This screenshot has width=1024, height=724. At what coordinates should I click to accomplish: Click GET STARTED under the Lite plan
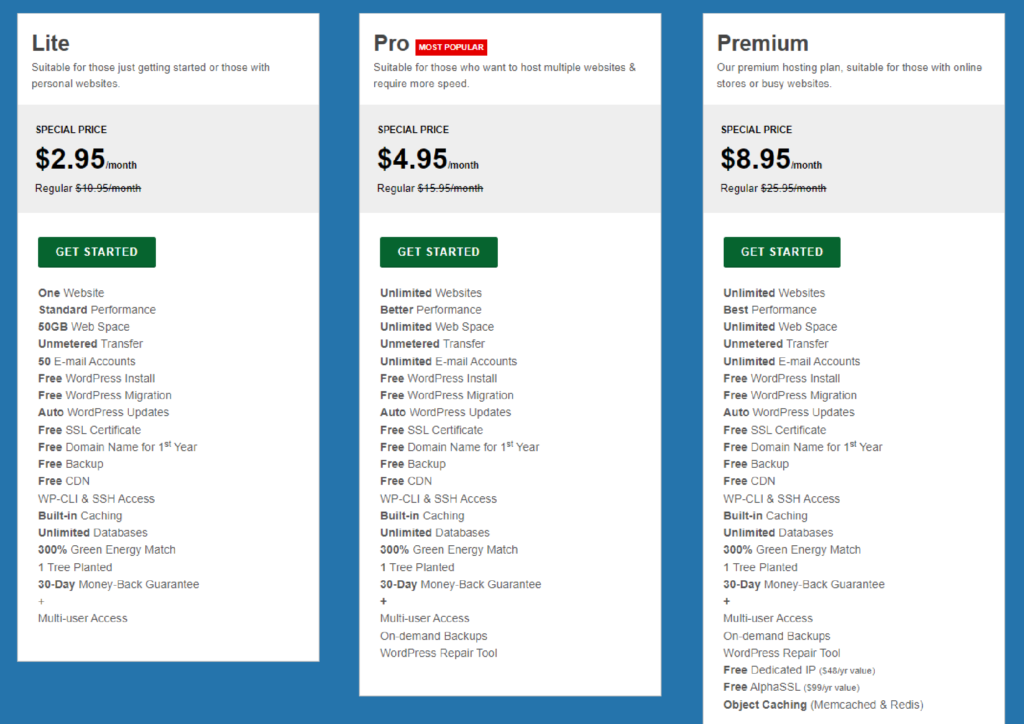click(x=96, y=252)
